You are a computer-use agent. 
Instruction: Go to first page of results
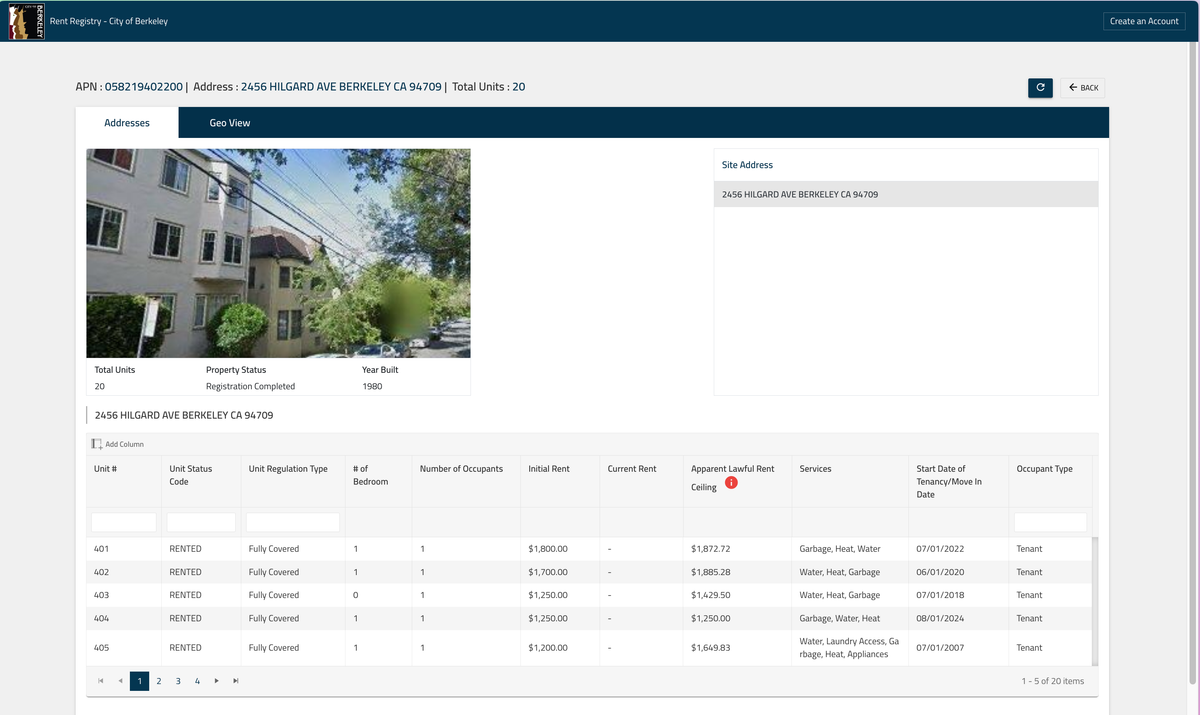click(101, 681)
